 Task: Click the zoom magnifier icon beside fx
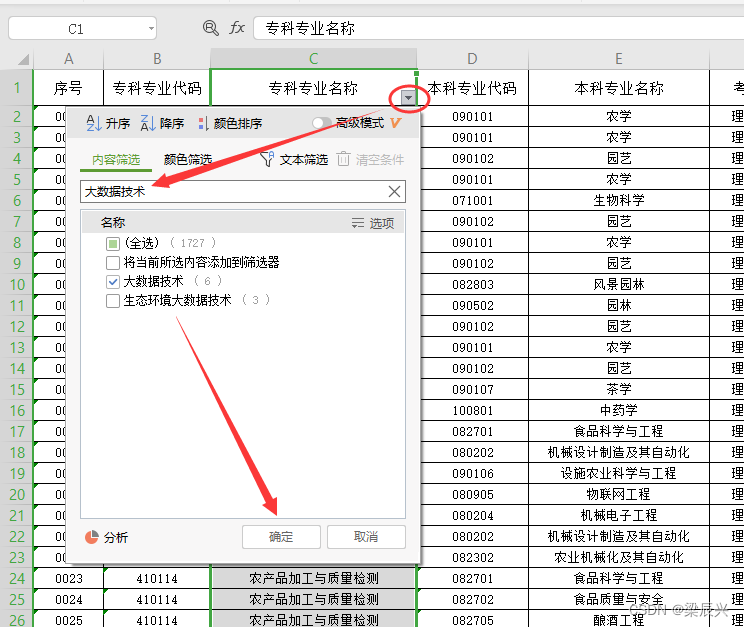[x=210, y=28]
